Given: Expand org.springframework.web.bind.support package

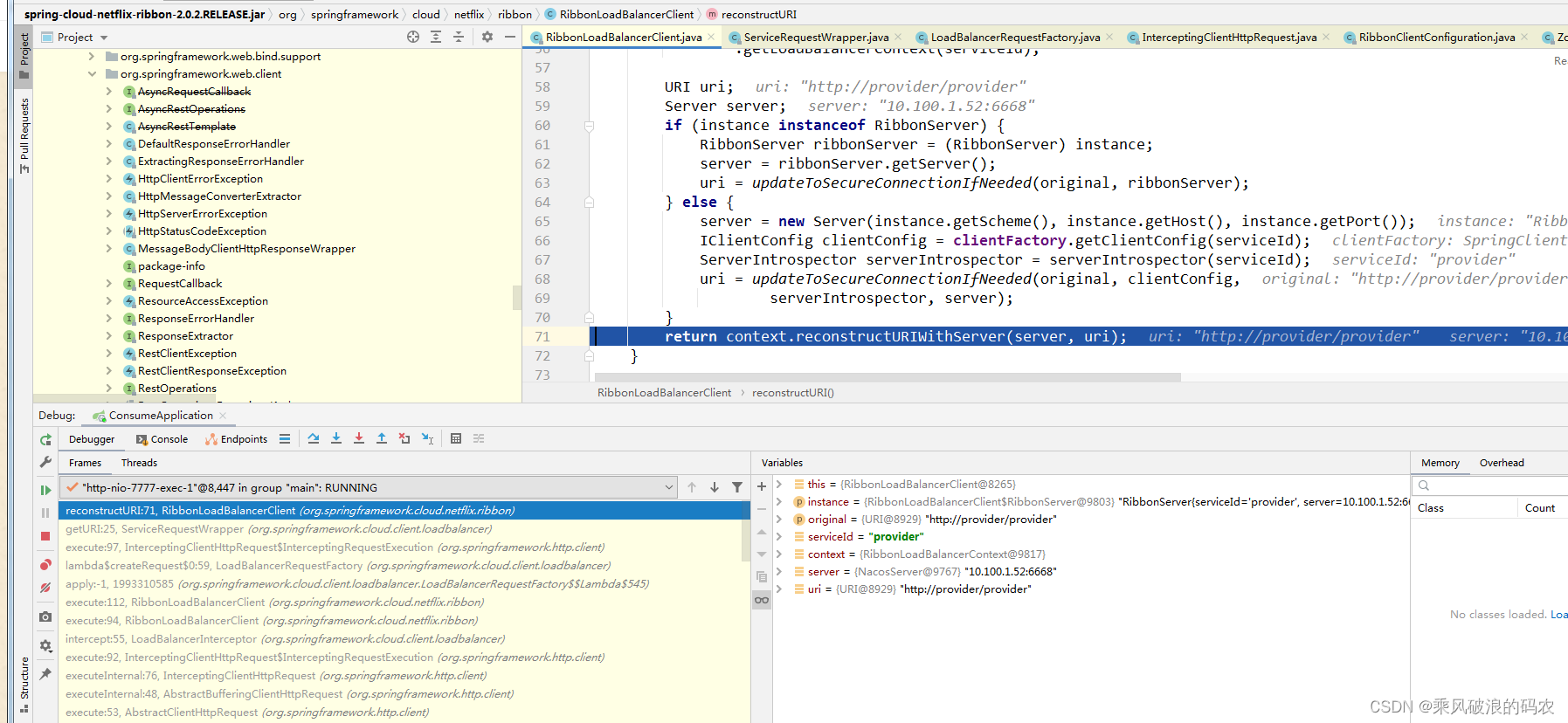Looking at the screenshot, I should (92, 56).
